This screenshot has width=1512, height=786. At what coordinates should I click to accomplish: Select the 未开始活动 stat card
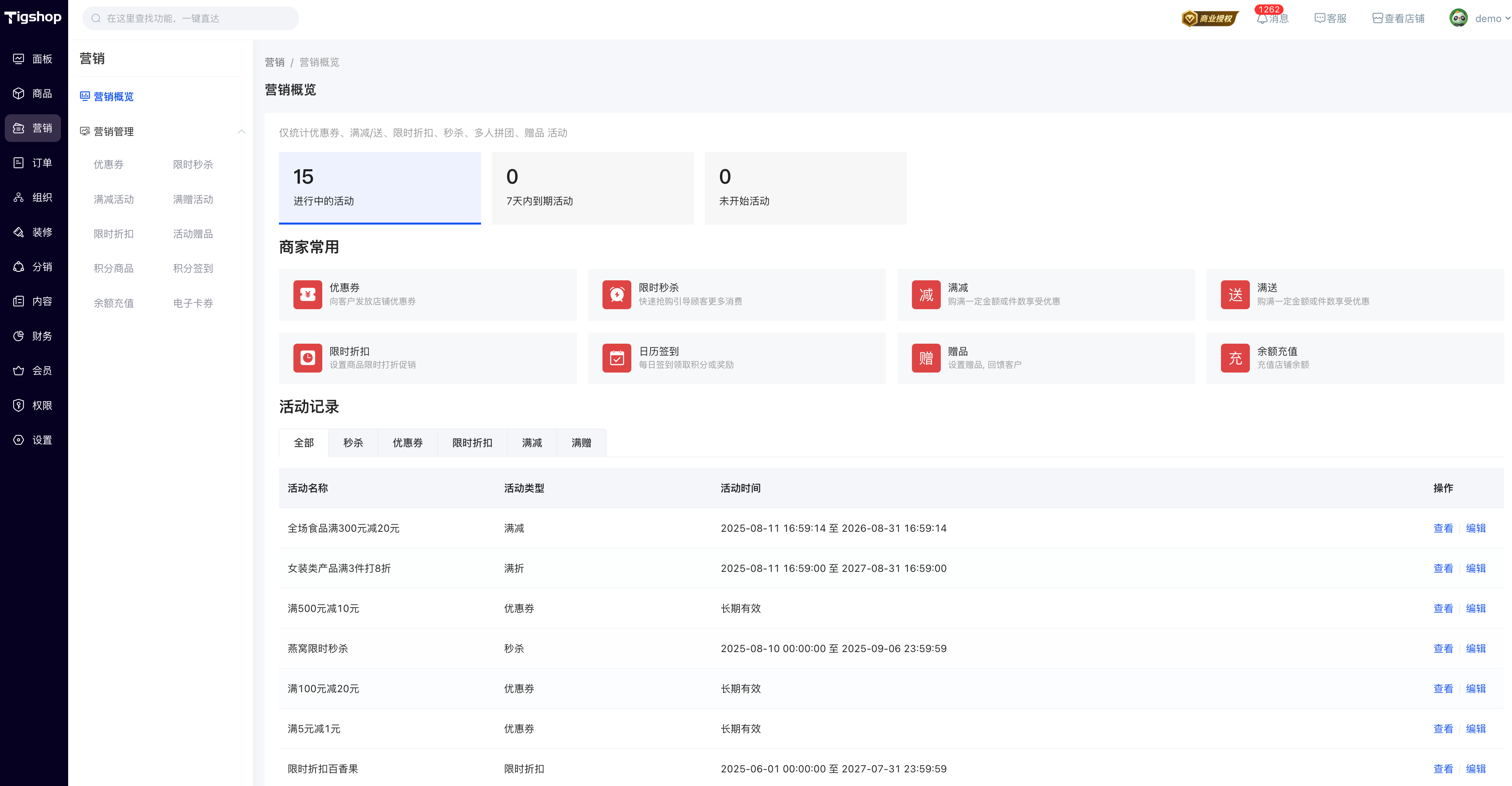[805, 188]
